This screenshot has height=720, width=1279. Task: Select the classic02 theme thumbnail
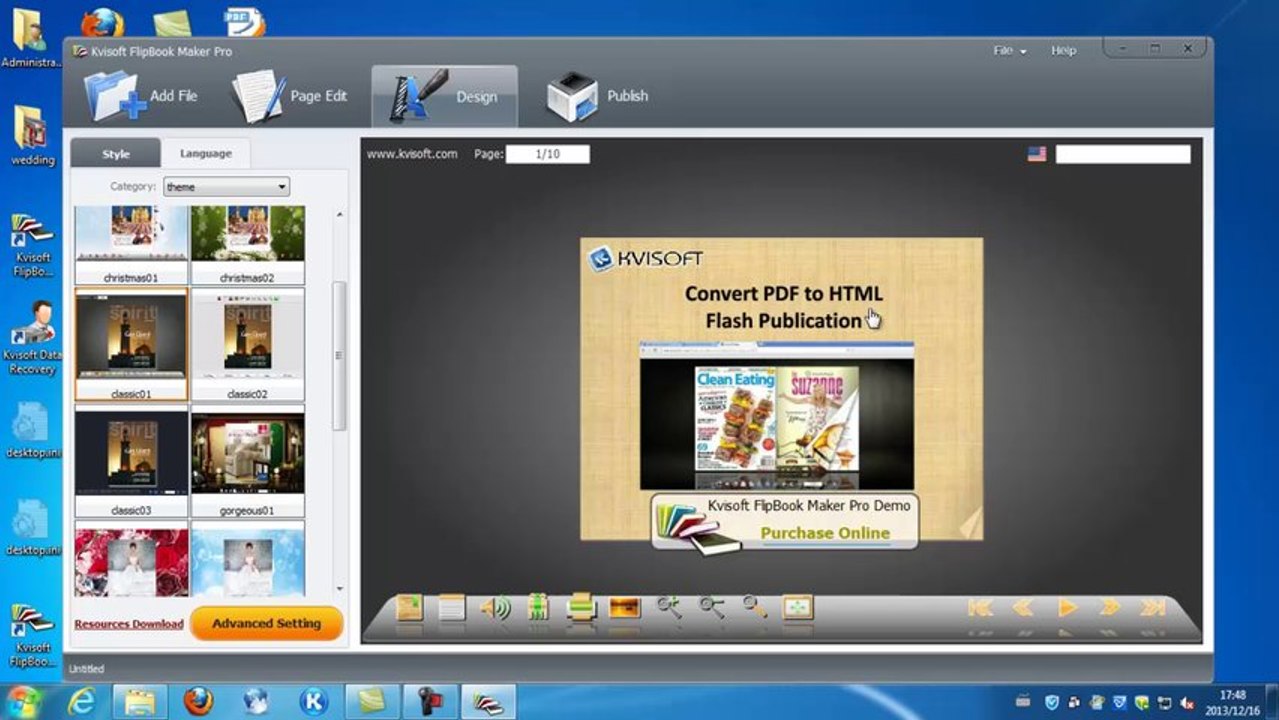click(x=248, y=345)
